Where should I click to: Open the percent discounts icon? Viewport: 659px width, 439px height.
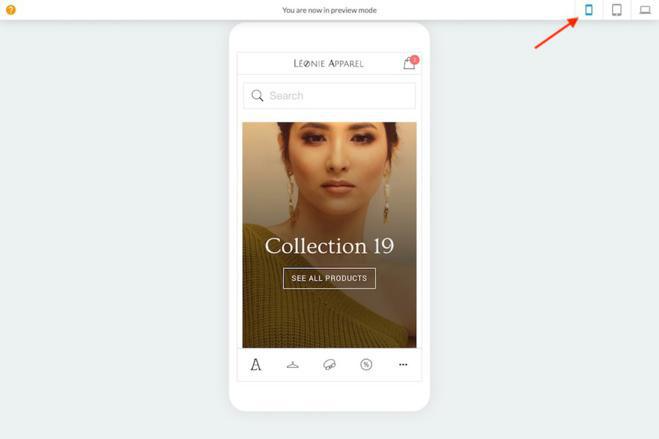tap(366, 365)
